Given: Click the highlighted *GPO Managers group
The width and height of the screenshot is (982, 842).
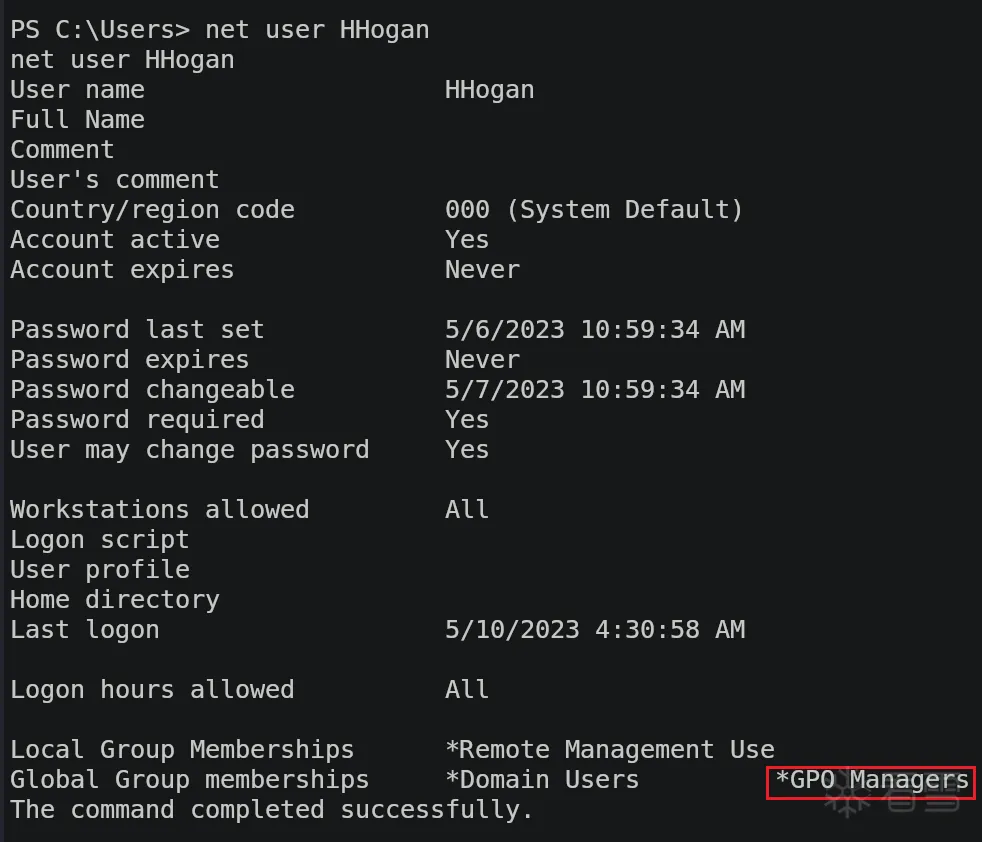Looking at the screenshot, I should coord(871,780).
